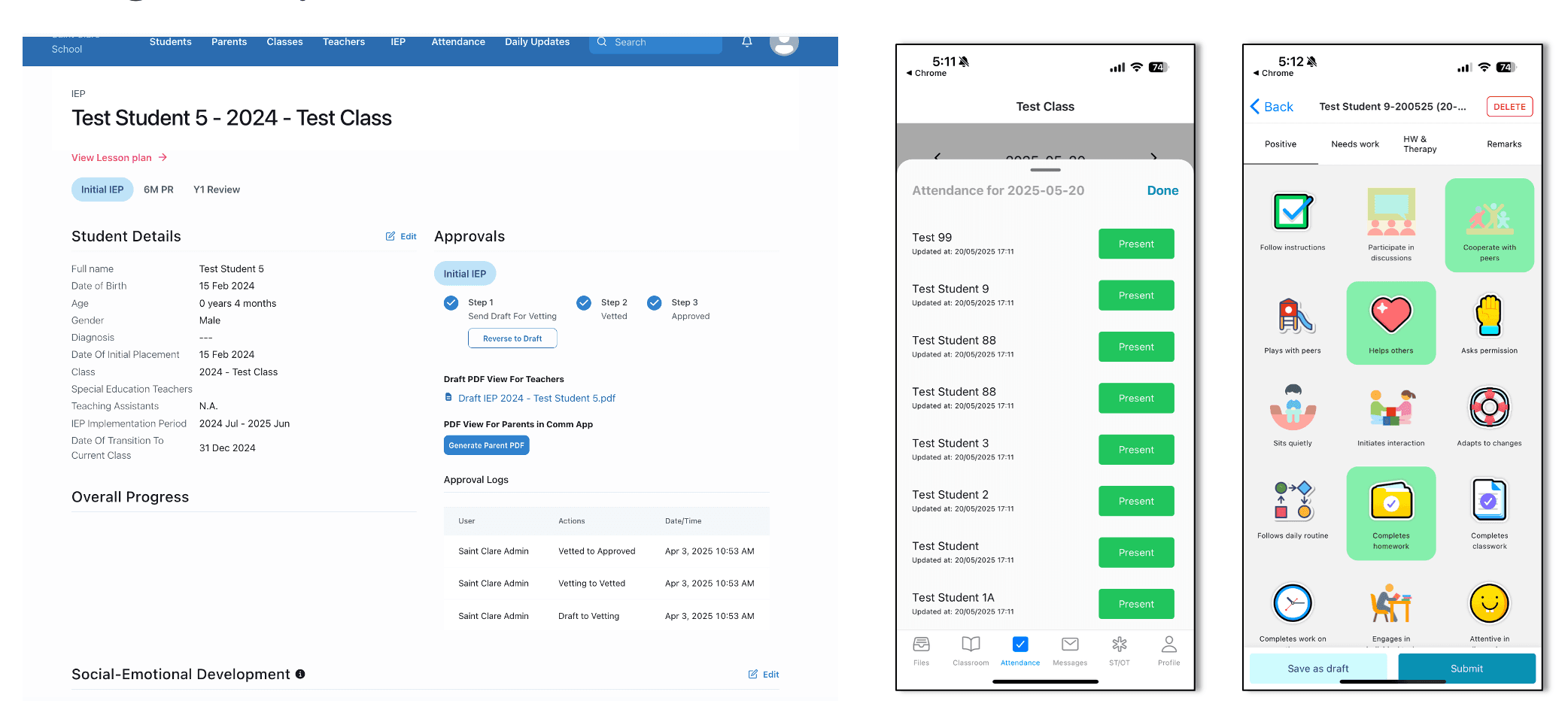Go to next date using right chevron
The image size is (1568, 725).
coord(1153,156)
